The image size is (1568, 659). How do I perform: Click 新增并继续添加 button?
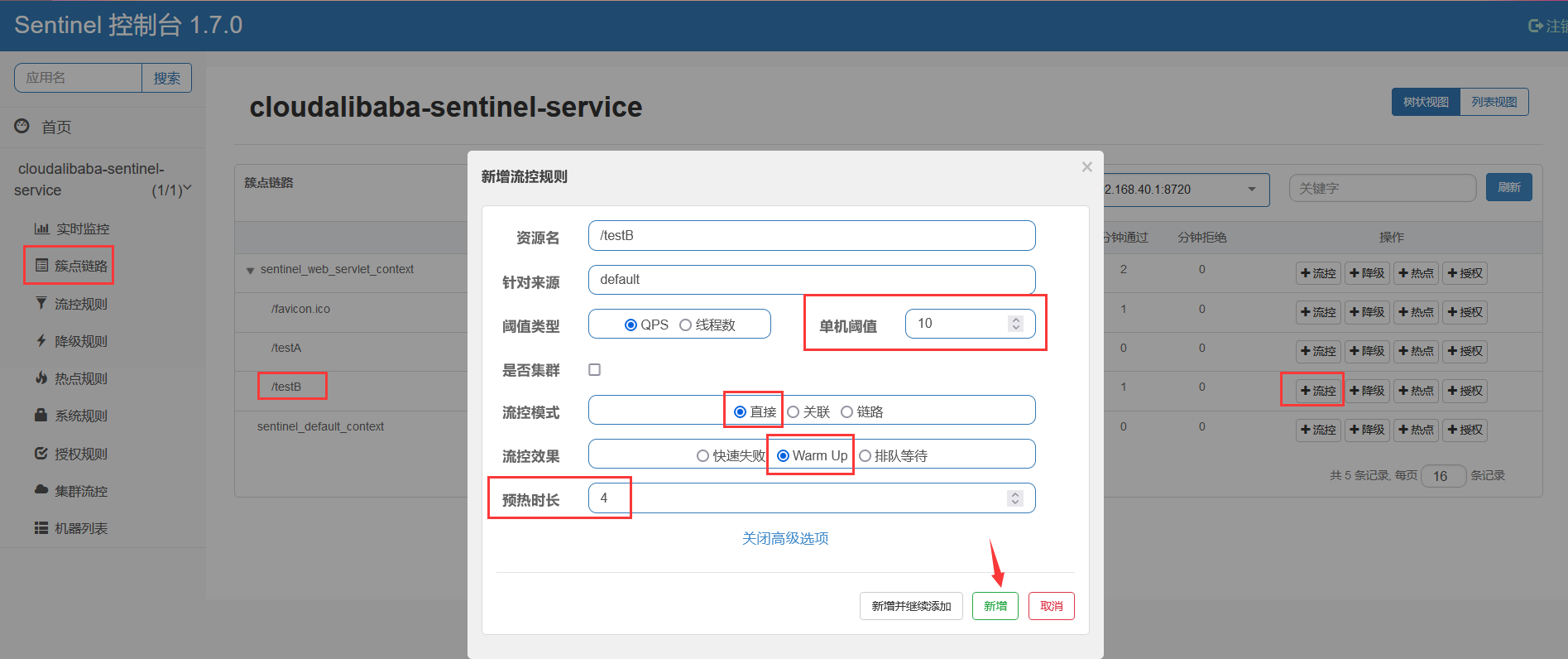[911, 606]
